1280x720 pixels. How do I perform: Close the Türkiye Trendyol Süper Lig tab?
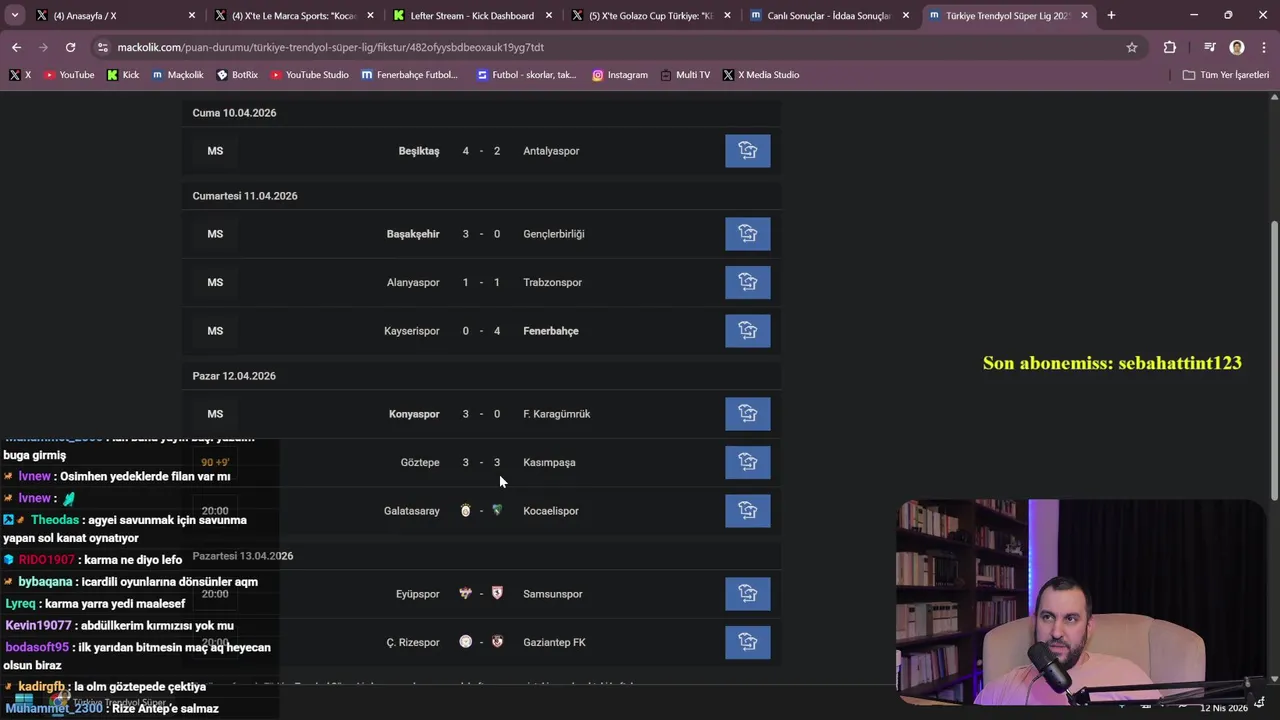click(x=1084, y=16)
